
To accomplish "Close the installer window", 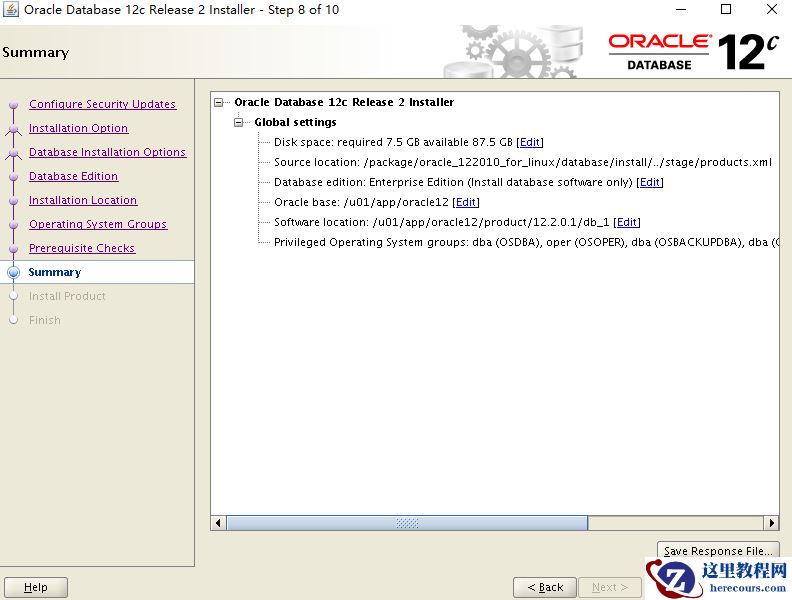I will [x=771, y=9].
